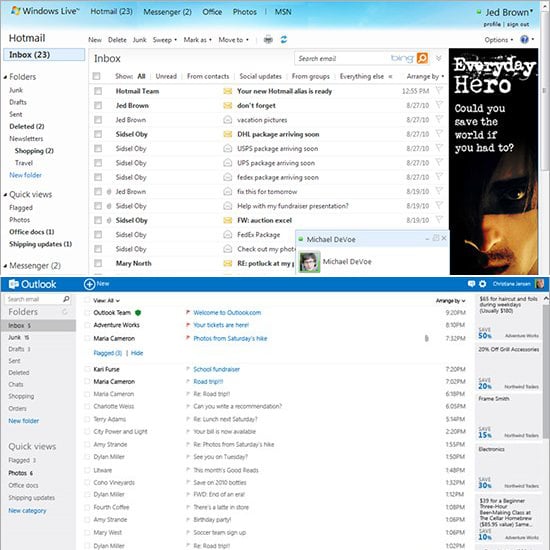The image size is (550, 550).
Task: Check the Mary North email checkbox
Action: (98, 263)
